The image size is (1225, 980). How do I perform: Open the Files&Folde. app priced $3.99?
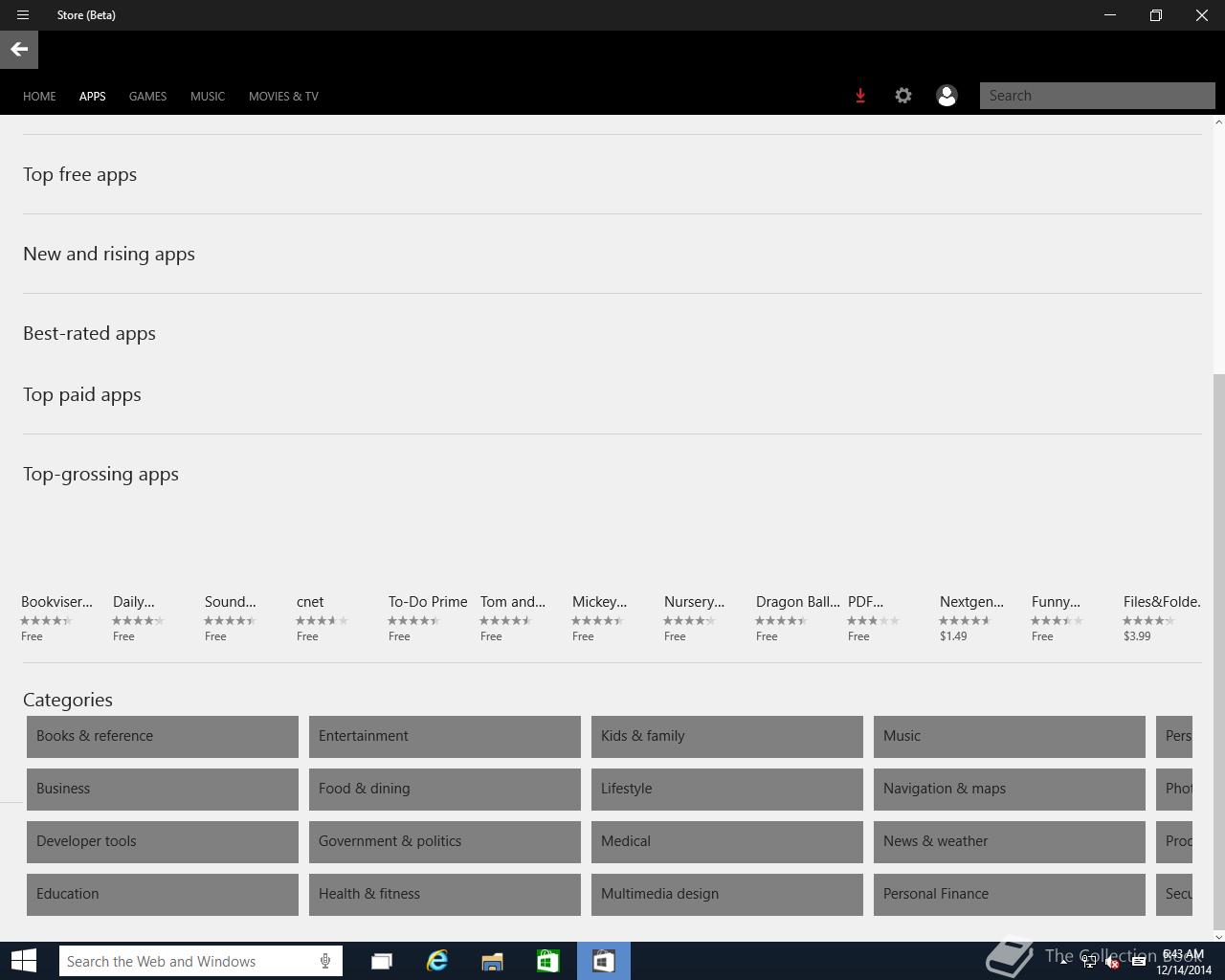1162,617
